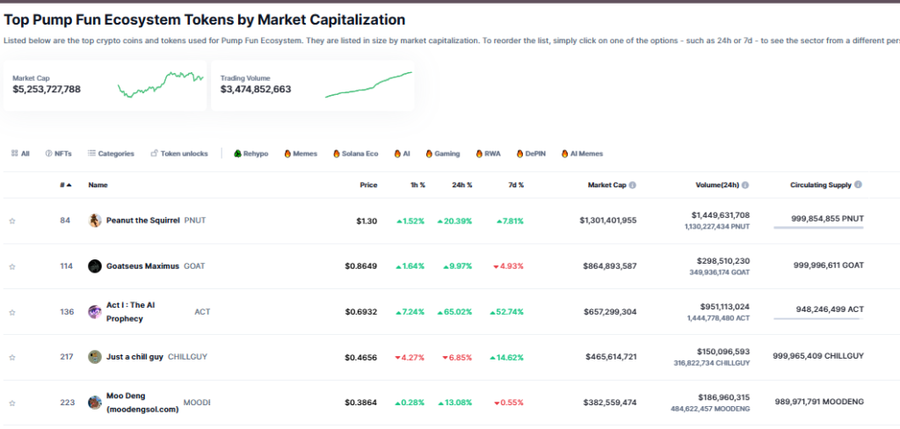900x429 pixels.
Task: Click the Goatseus Maximus coin icon
Action: pyautogui.click(x=95, y=266)
